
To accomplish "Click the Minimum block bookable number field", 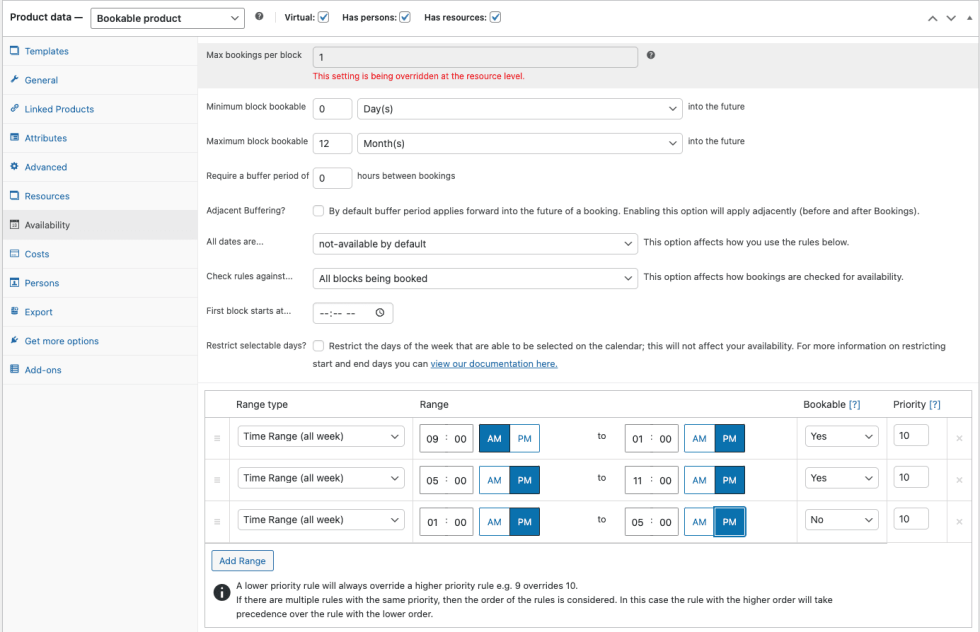I will (x=332, y=109).
